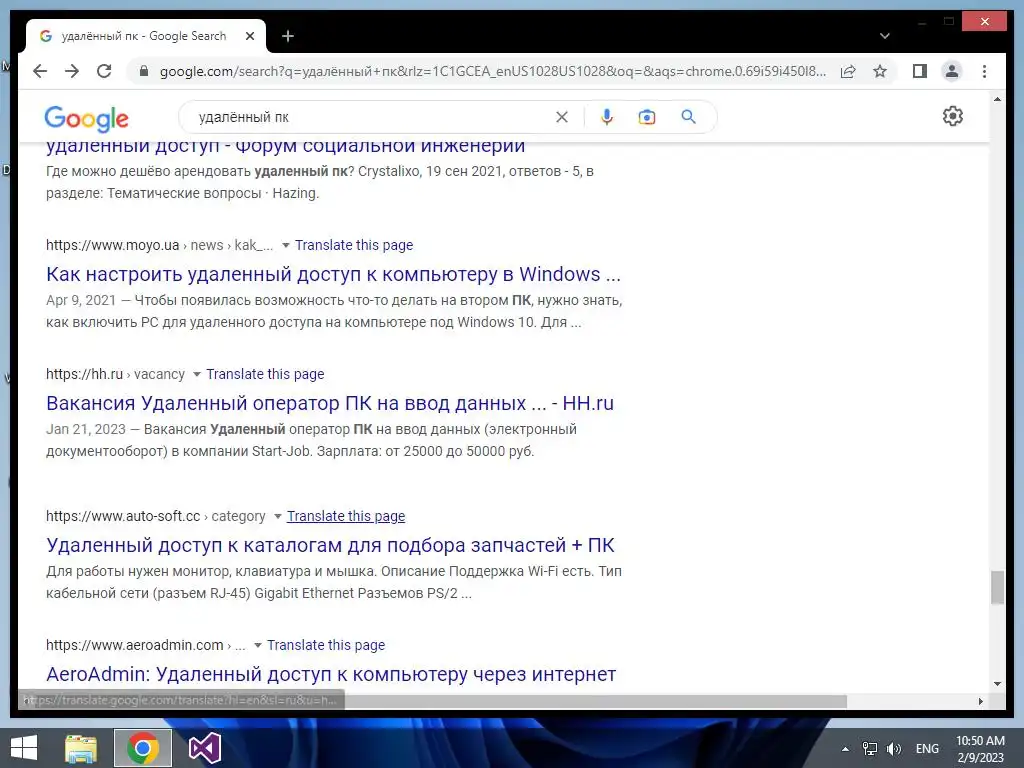Translate the hh.ru vacancy page

(265, 374)
